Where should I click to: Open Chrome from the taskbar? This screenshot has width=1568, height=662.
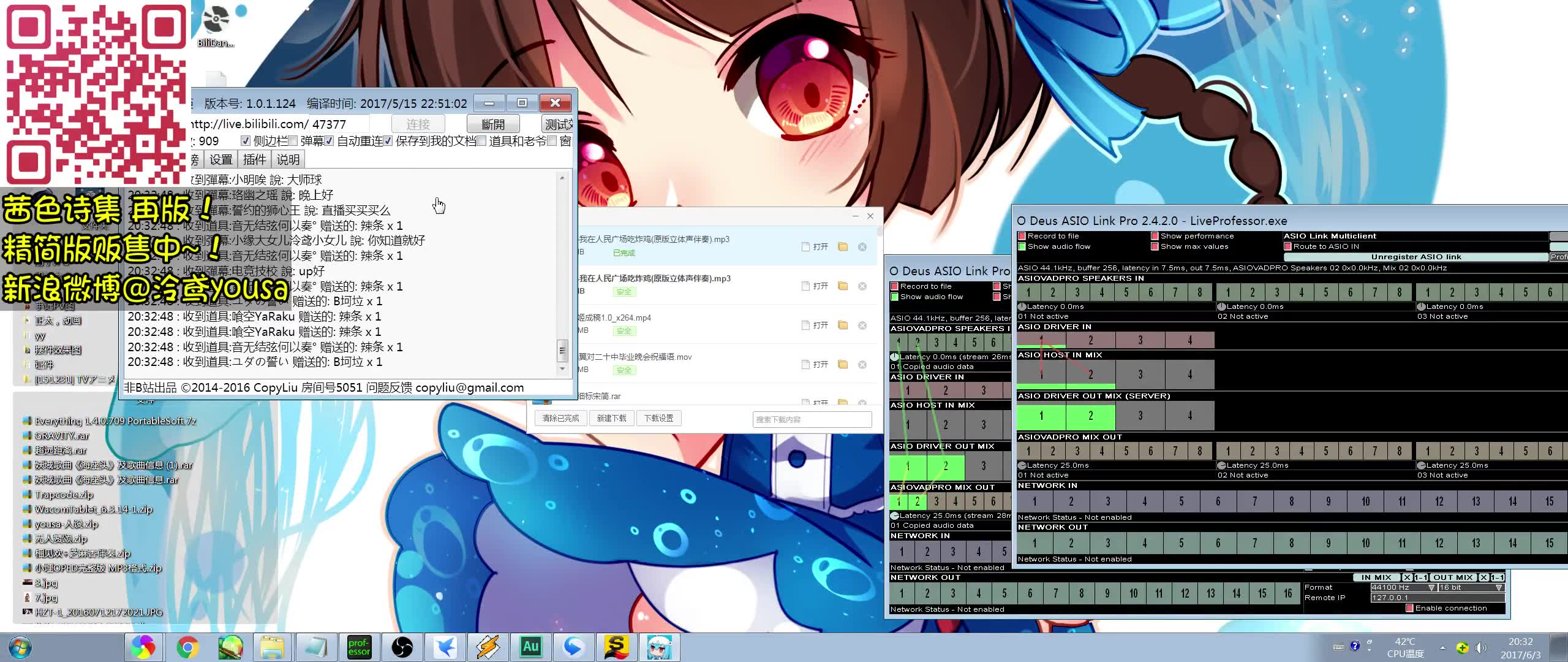(x=187, y=647)
